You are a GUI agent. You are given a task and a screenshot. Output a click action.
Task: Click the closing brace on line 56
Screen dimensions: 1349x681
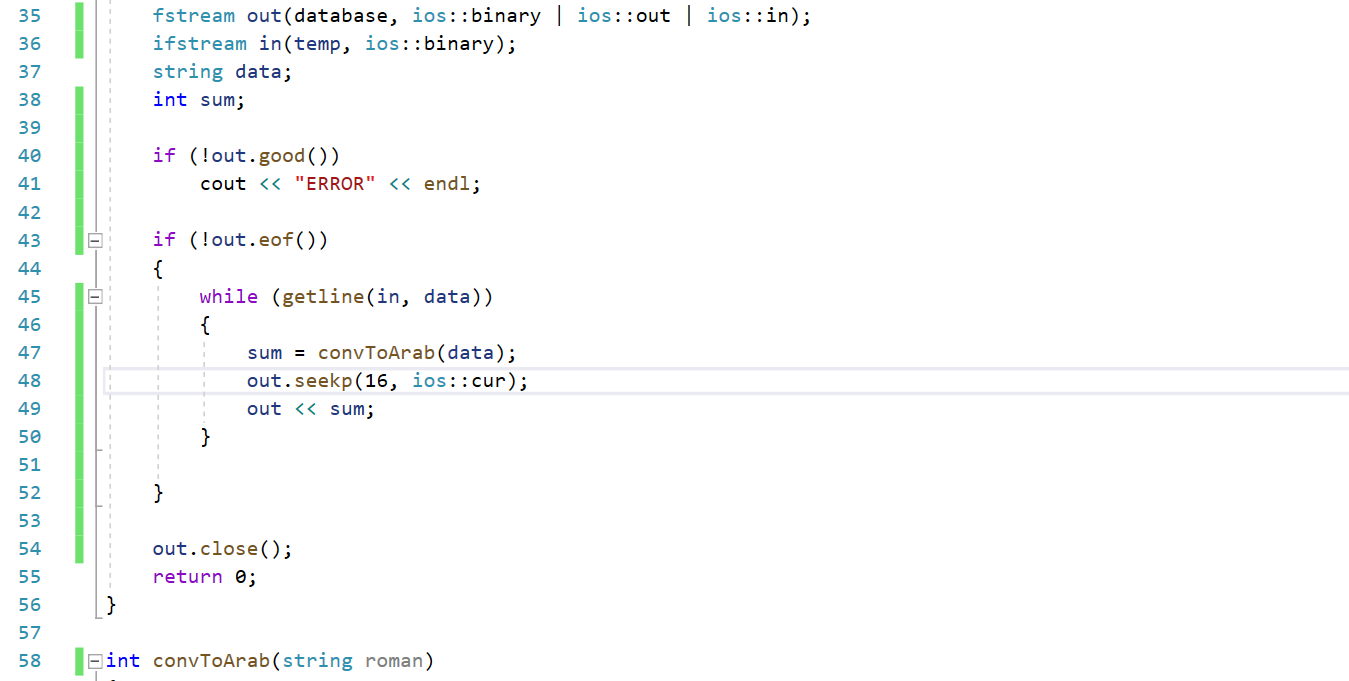tap(109, 604)
